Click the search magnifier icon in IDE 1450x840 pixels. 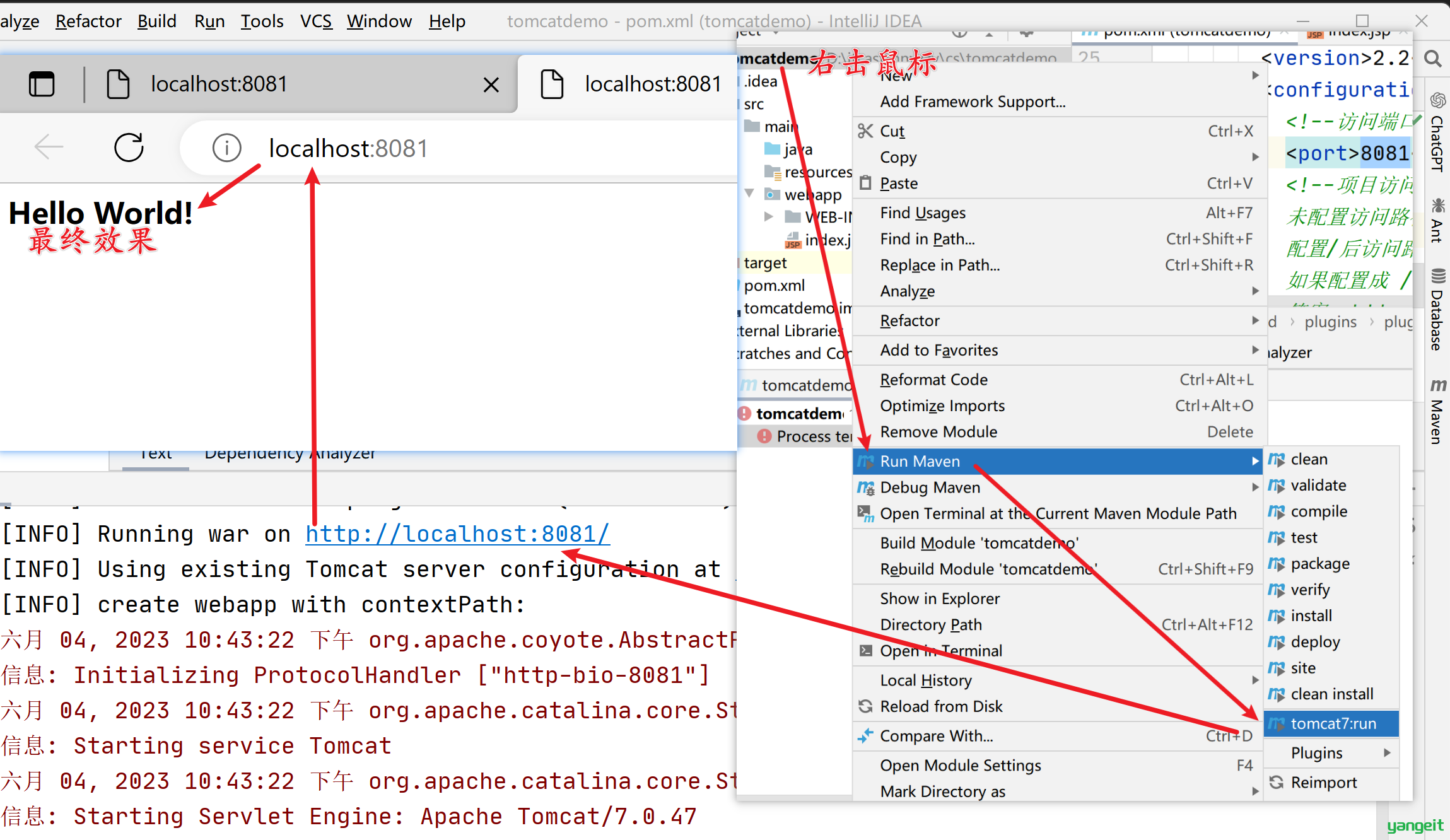coord(1433,59)
